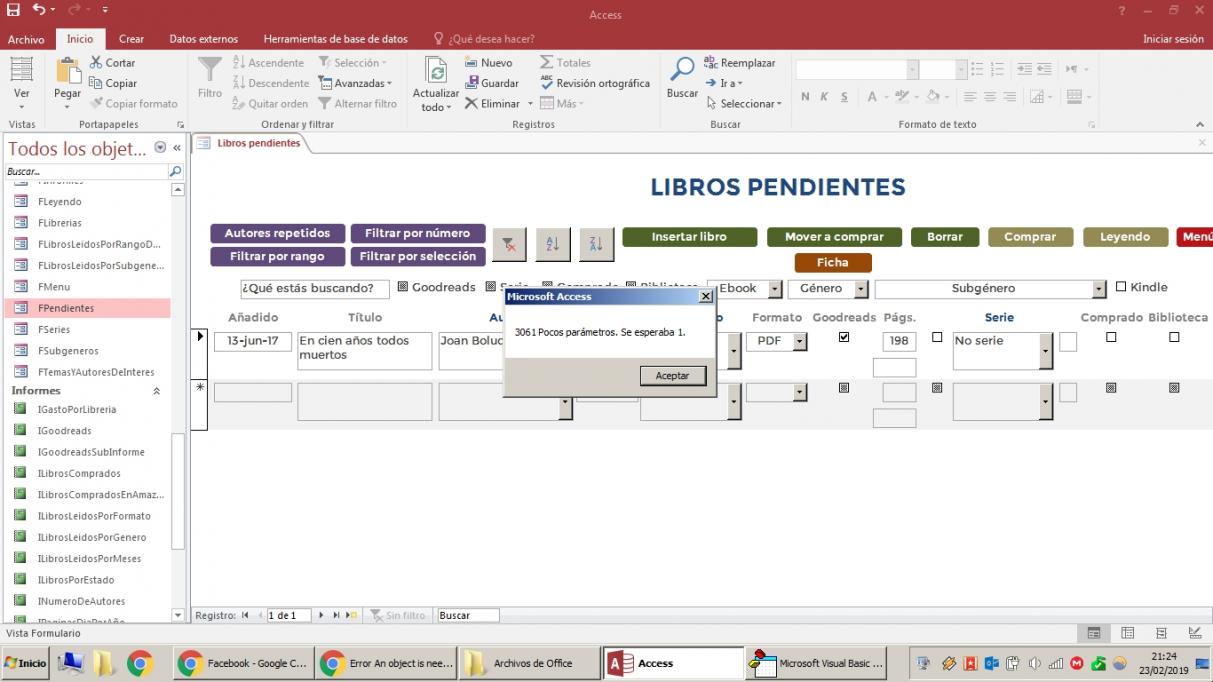
Task: Open Herramientas de base de datos tab
Action: click(x=335, y=39)
